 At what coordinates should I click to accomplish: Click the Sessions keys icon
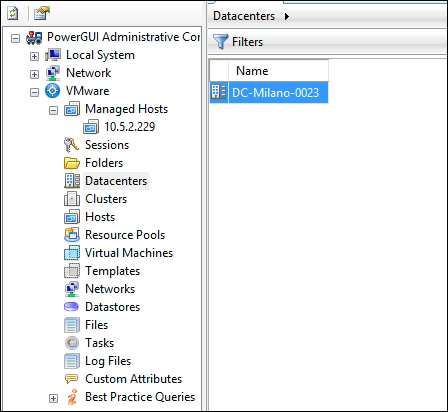tap(71, 145)
